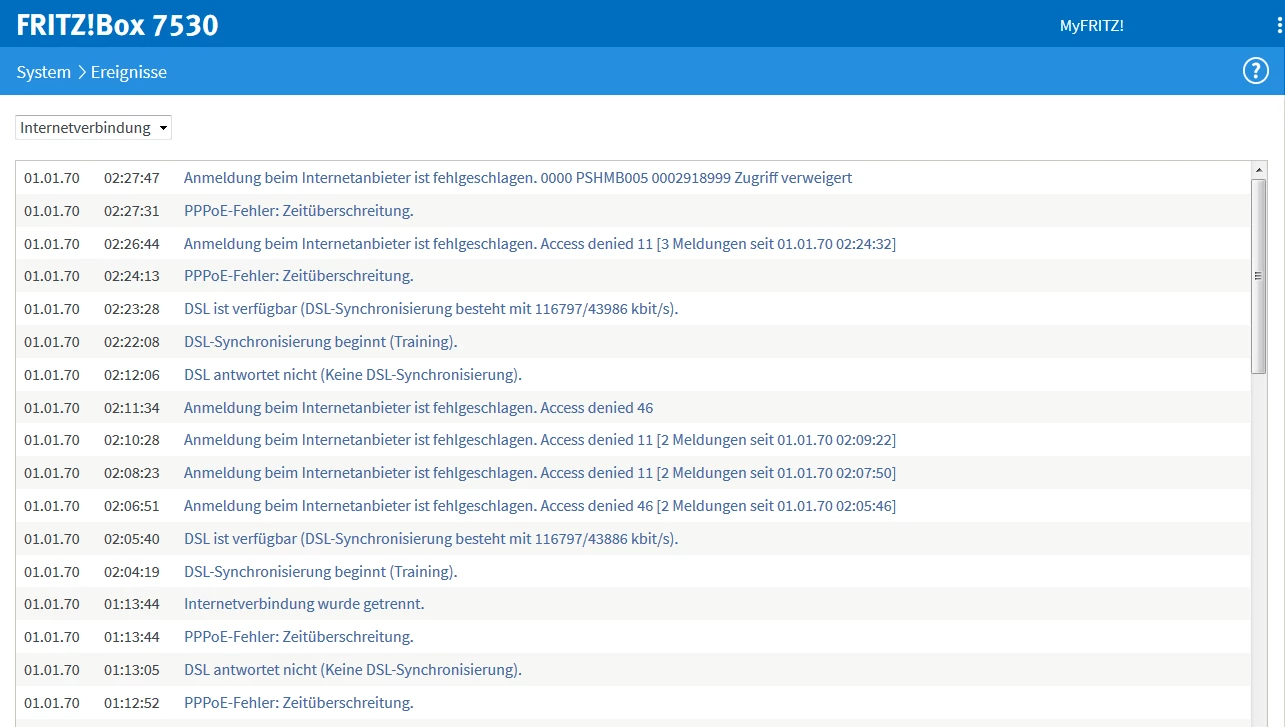The height and width of the screenshot is (727, 1285).
Task: Select 'DSL-Synchronisierung beginnt' message at 02:22:08
Action: 321,342
